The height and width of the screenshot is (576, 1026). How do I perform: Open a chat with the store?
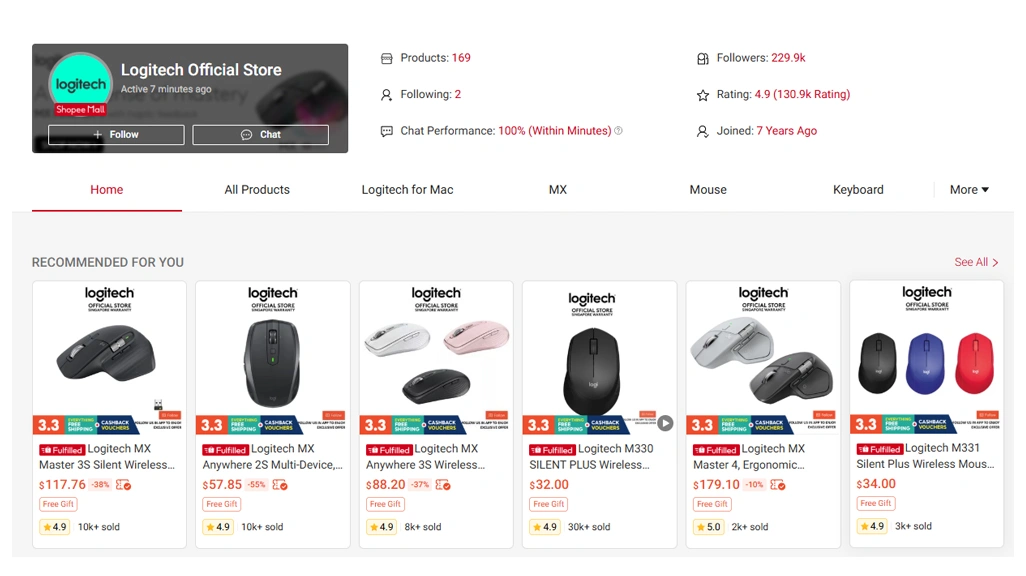[x=260, y=134]
